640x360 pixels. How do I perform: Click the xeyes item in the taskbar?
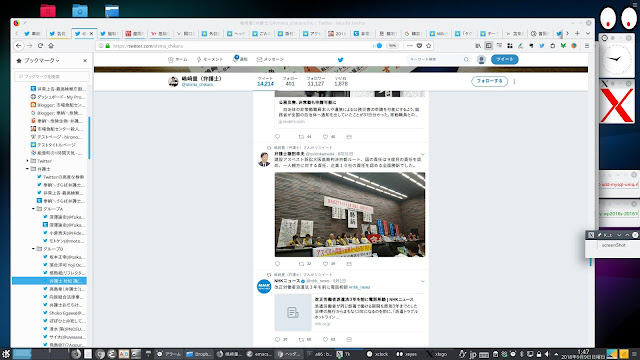point(407,354)
